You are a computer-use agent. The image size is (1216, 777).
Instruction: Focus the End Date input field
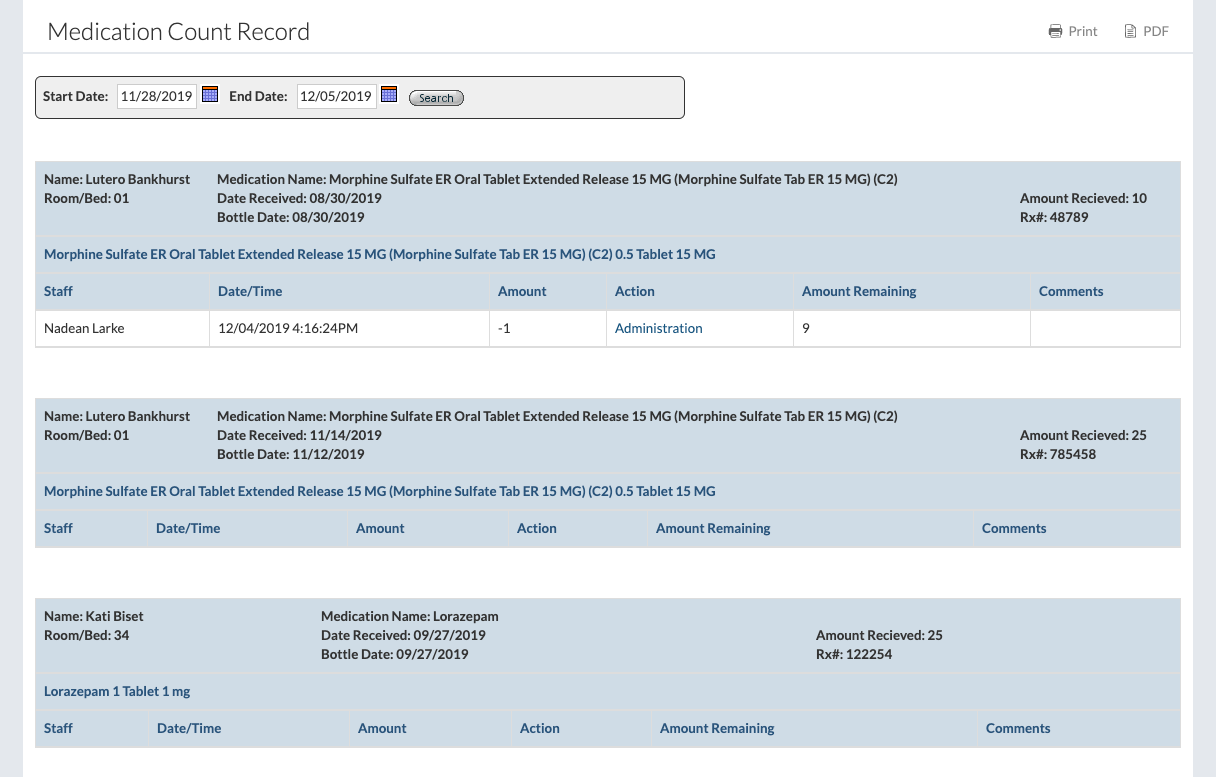click(336, 96)
